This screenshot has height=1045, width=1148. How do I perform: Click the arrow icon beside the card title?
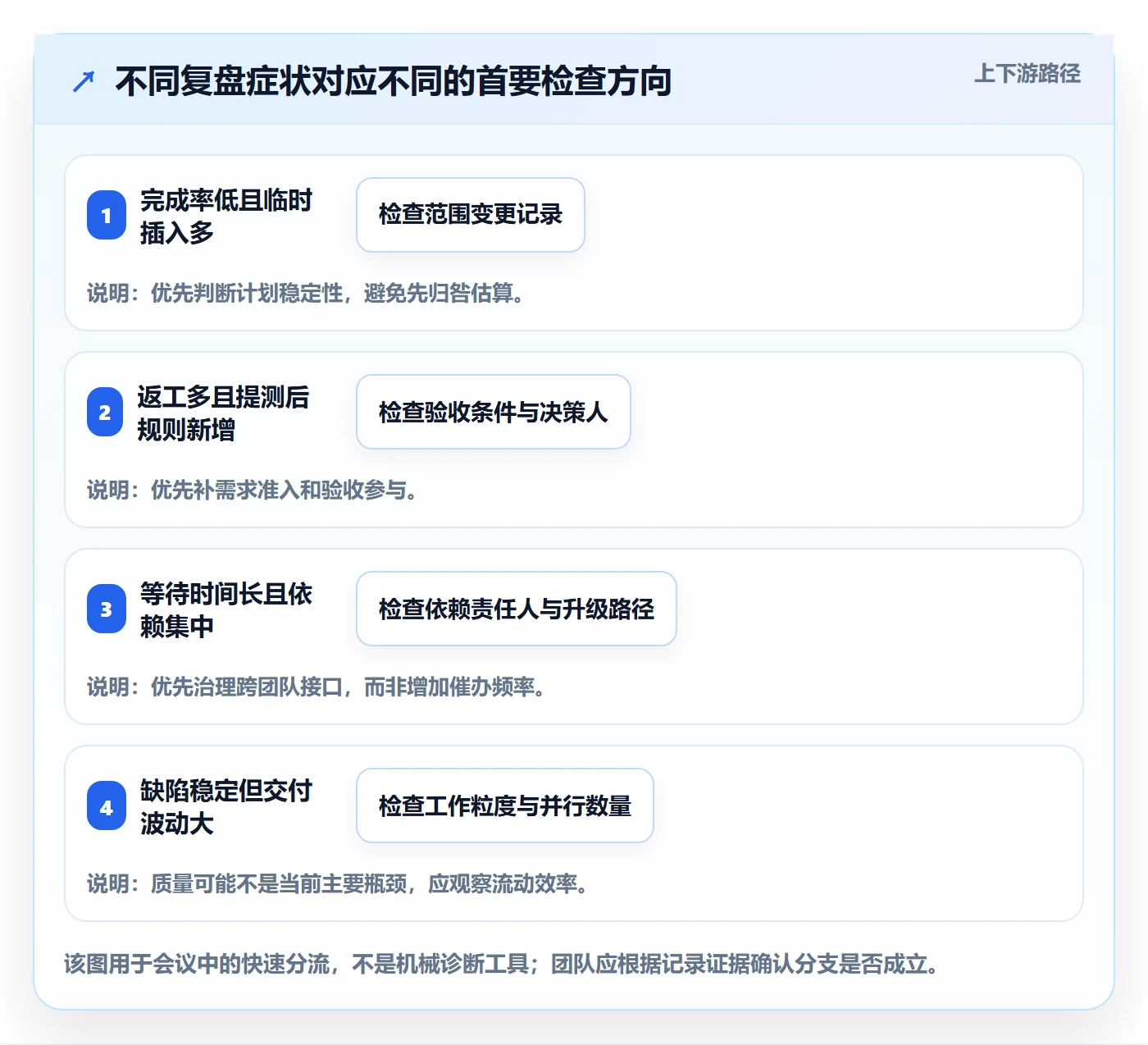coord(84,82)
